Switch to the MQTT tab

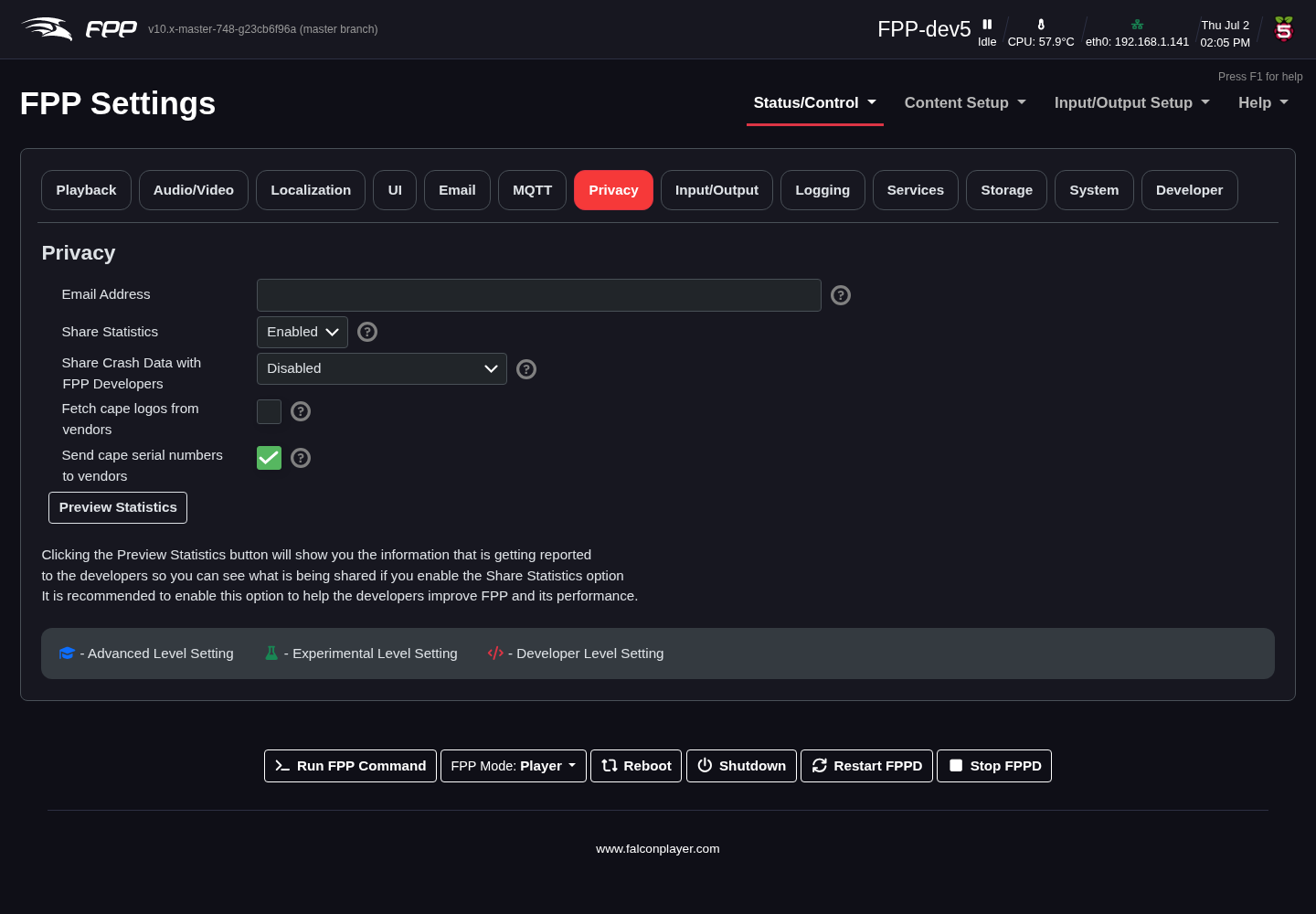coord(533,190)
